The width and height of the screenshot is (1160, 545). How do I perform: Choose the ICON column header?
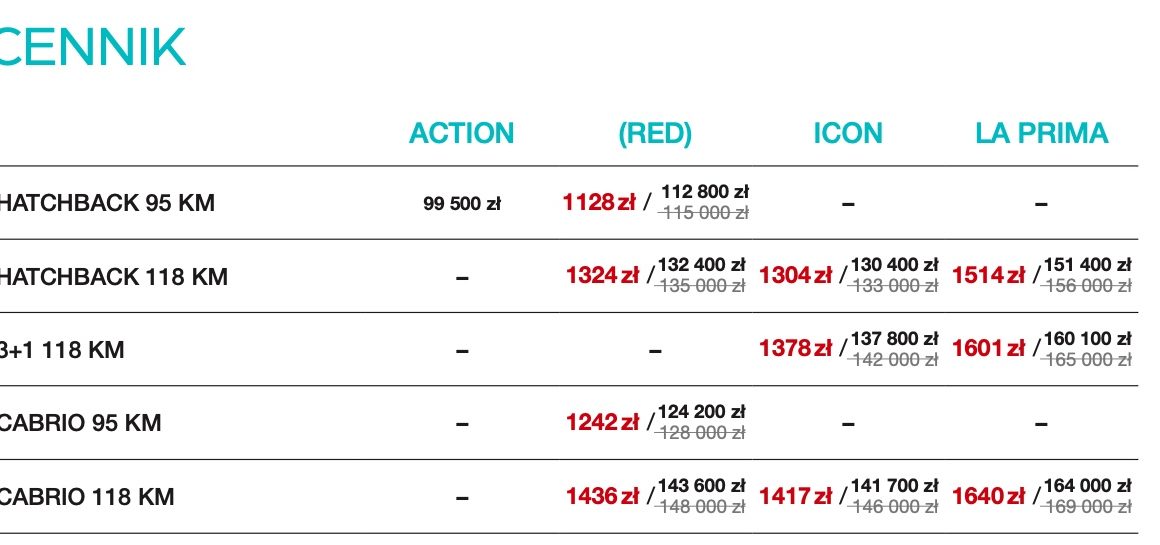click(x=848, y=133)
